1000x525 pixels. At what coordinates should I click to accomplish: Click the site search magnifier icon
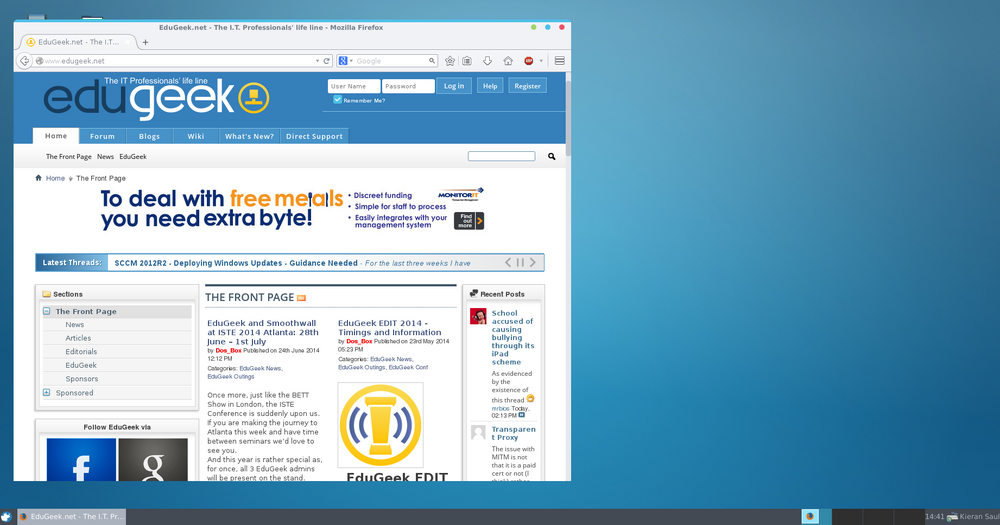point(552,156)
